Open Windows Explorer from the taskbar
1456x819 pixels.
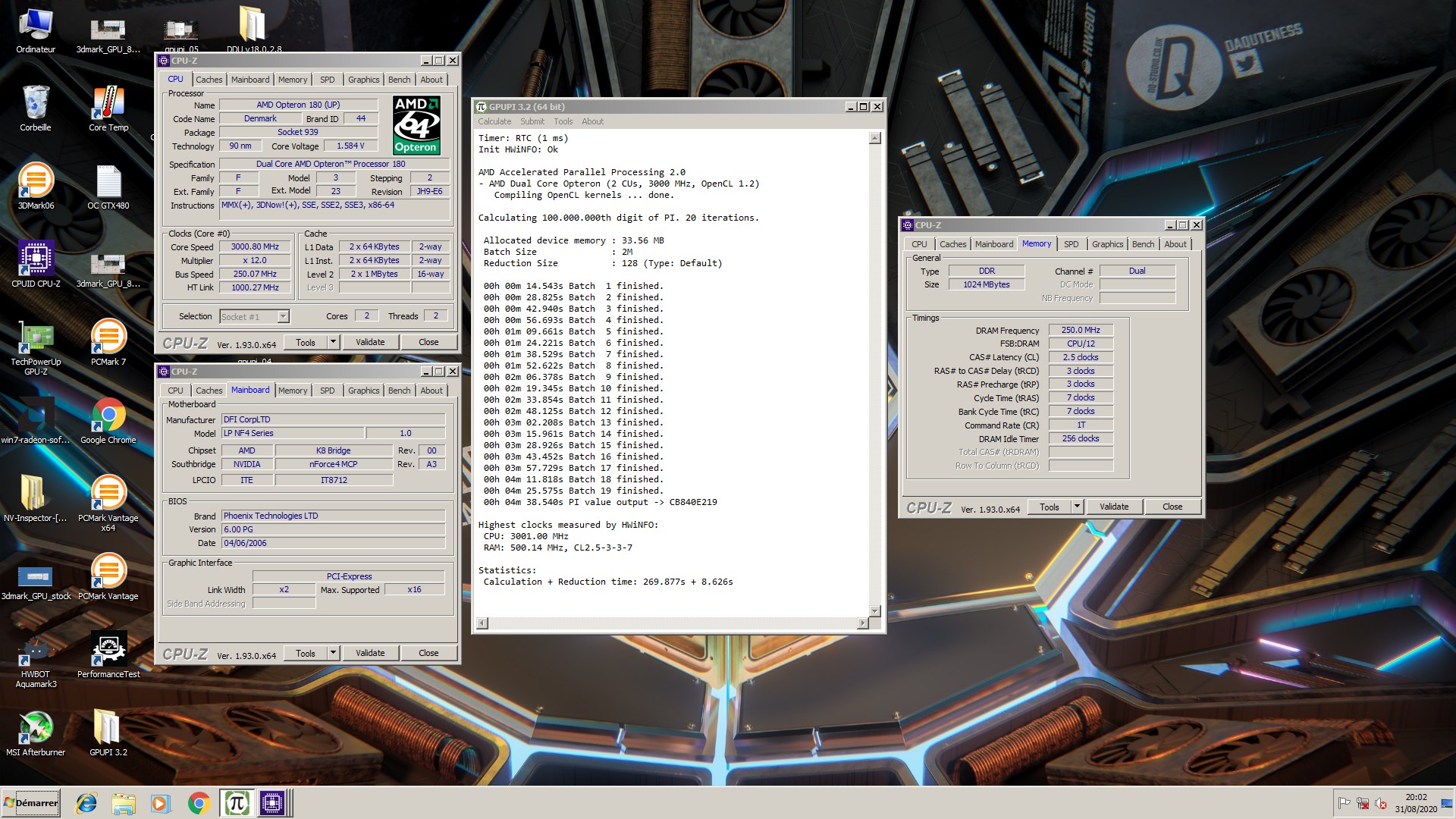(x=124, y=803)
